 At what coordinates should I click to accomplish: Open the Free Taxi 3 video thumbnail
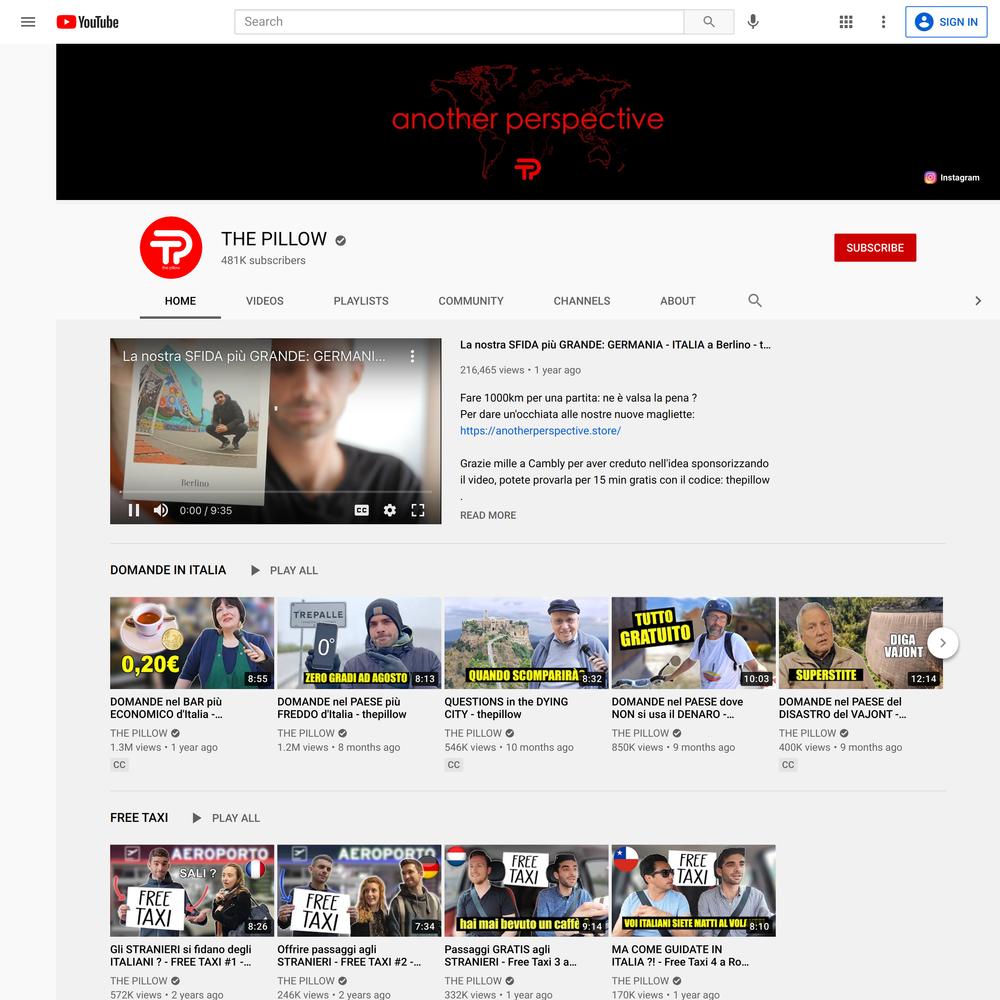pyautogui.click(x=526, y=890)
